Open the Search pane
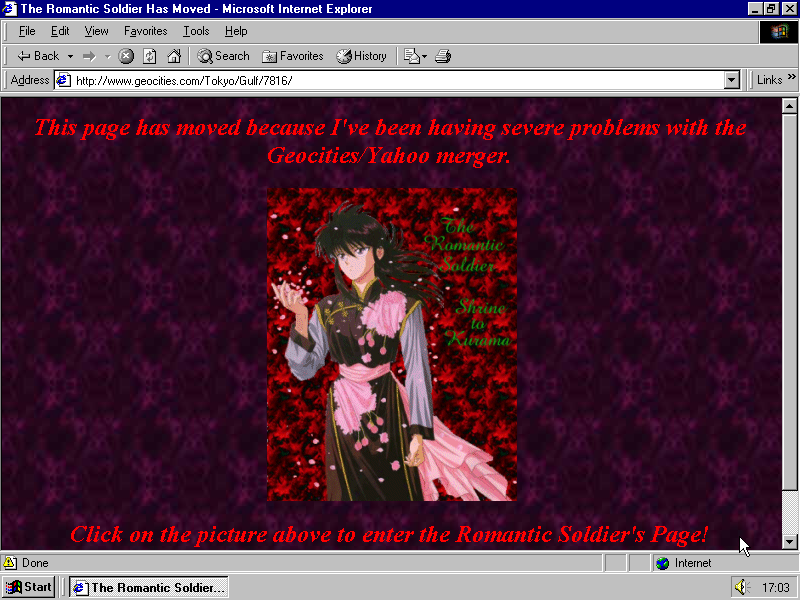 click(223, 56)
